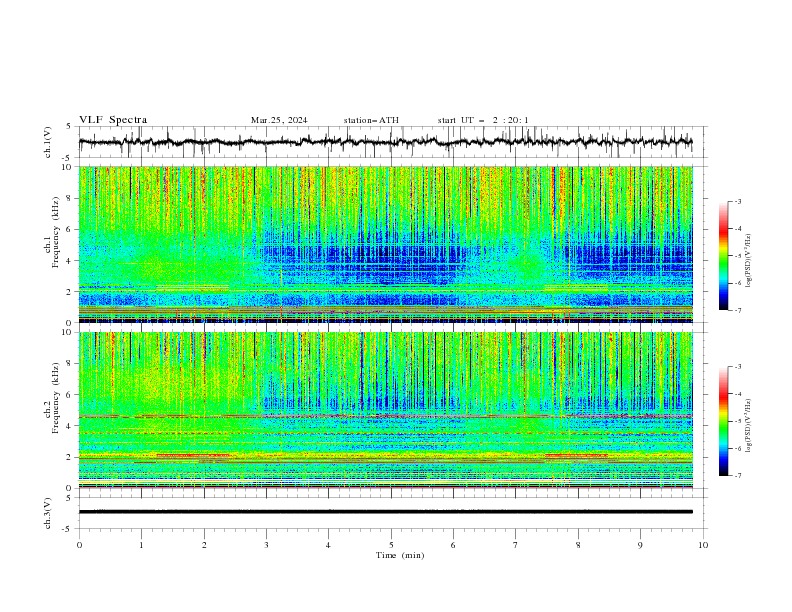Click time axis tick label "1"
792x612 pixels.
point(141,545)
